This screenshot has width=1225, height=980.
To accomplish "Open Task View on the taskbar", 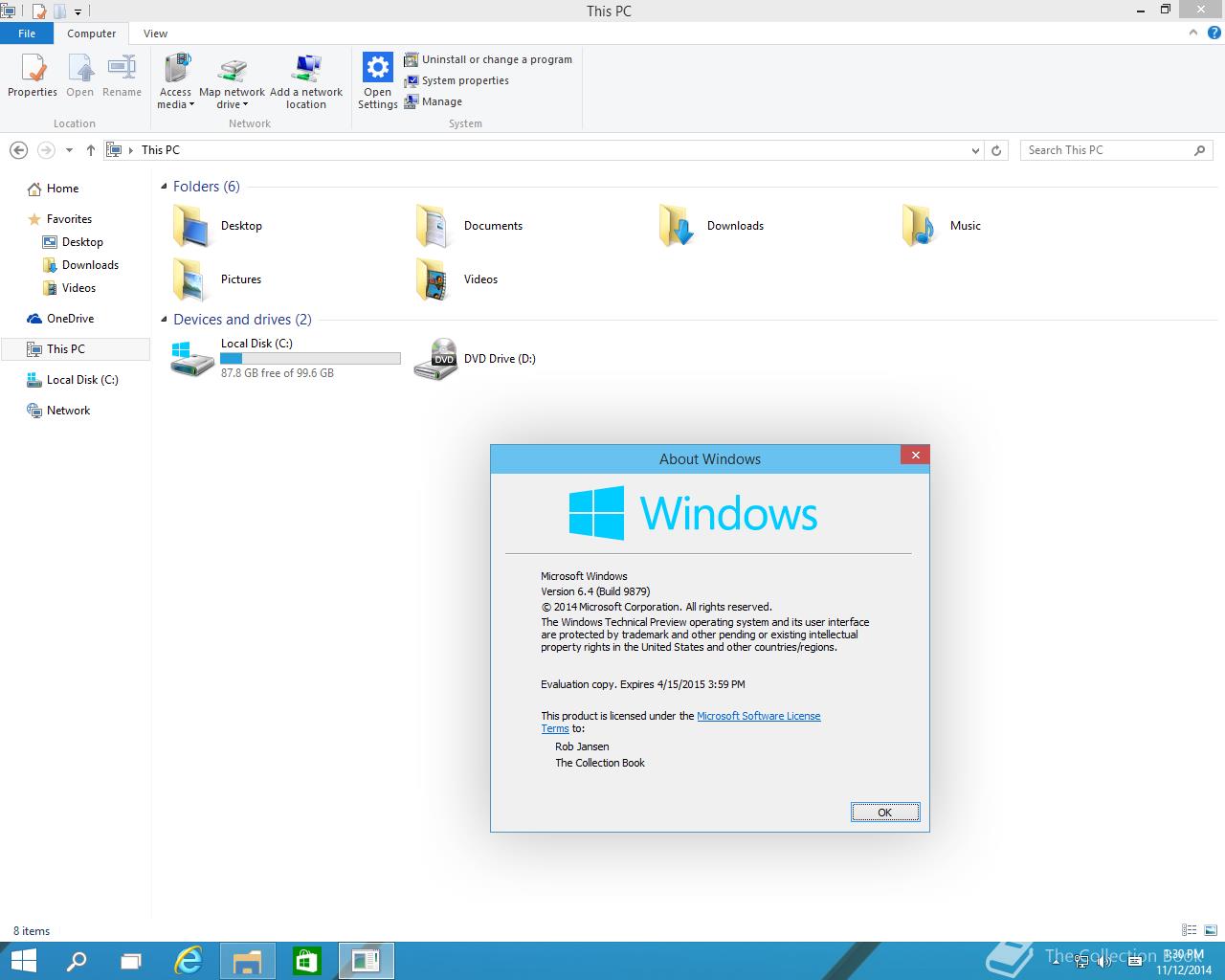I will 132,961.
